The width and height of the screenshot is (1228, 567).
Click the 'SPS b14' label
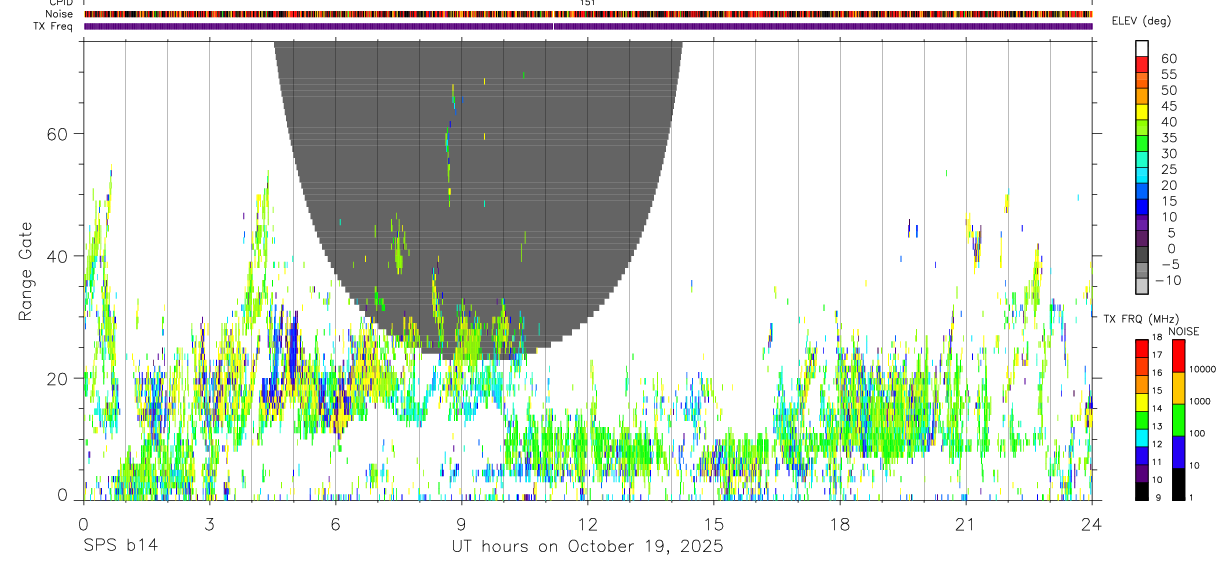click(120, 546)
